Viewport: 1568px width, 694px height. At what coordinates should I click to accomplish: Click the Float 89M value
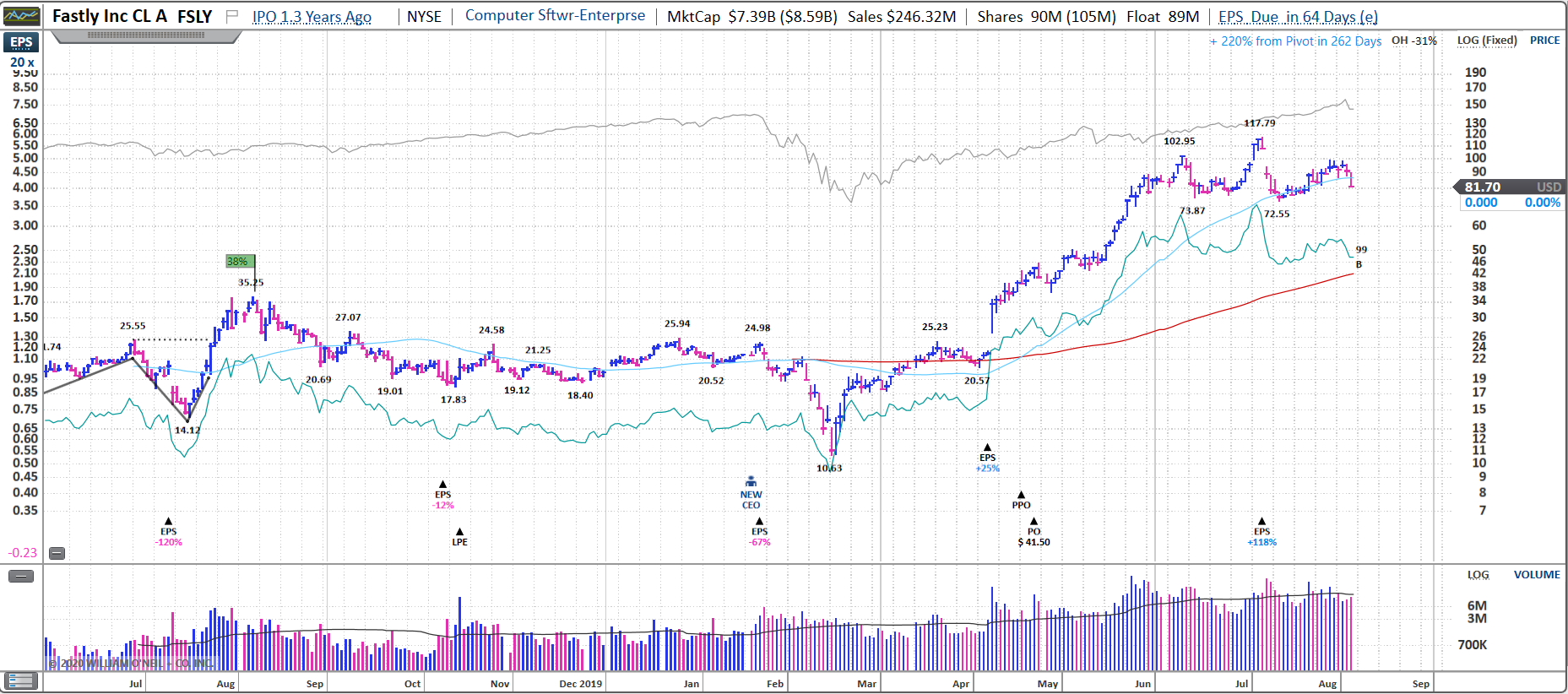click(1163, 16)
